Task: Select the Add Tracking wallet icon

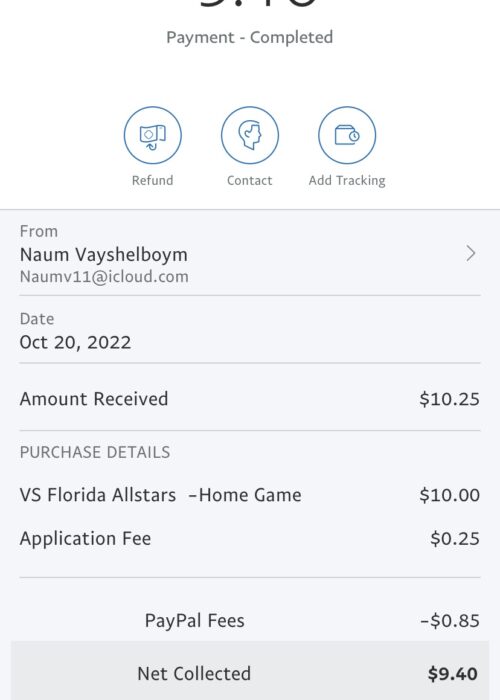Action: click(347, 135)
